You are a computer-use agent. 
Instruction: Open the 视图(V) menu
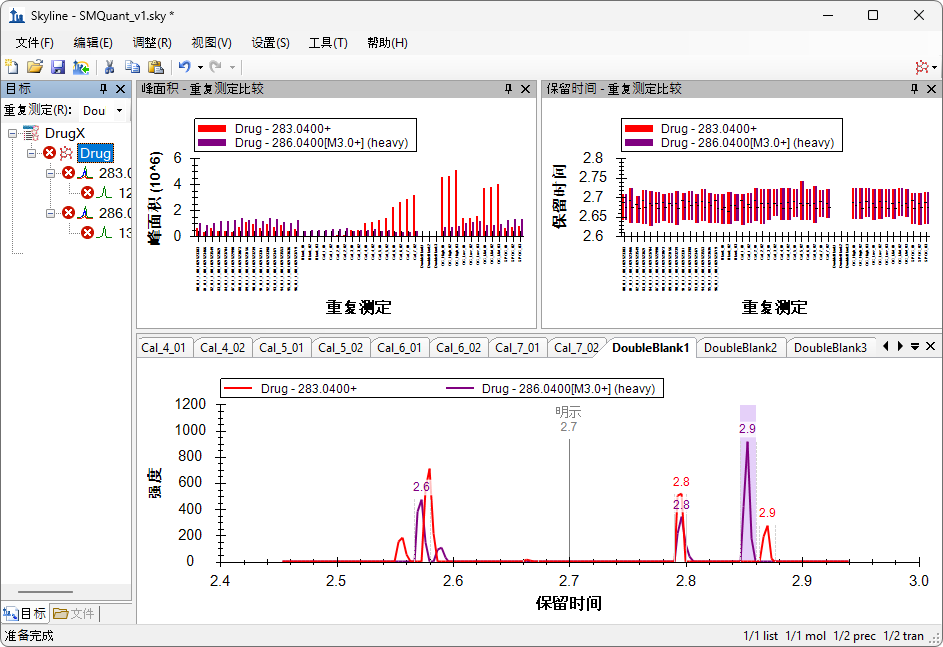click(x=211, y=42)
